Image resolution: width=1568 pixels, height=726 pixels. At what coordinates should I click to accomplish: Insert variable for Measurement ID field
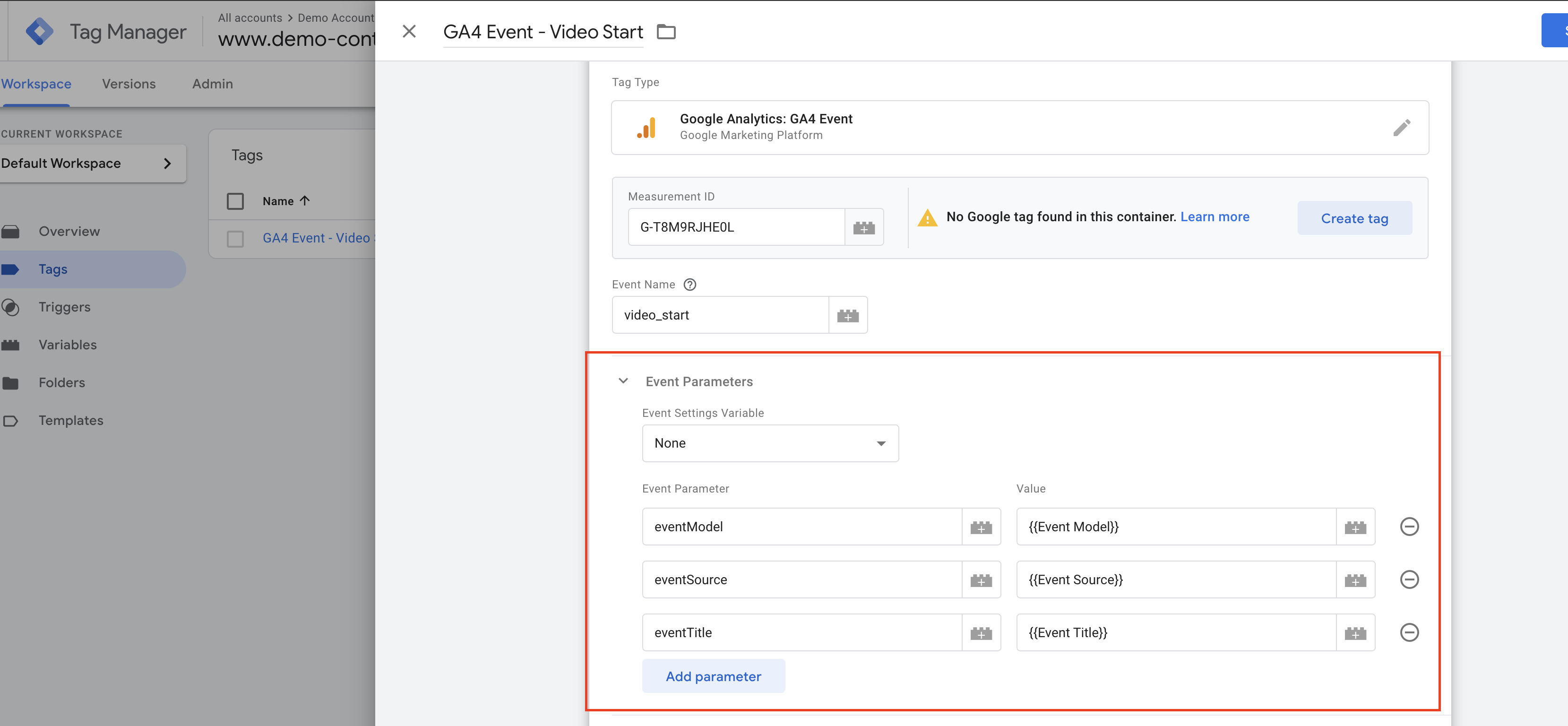point(864,228)
